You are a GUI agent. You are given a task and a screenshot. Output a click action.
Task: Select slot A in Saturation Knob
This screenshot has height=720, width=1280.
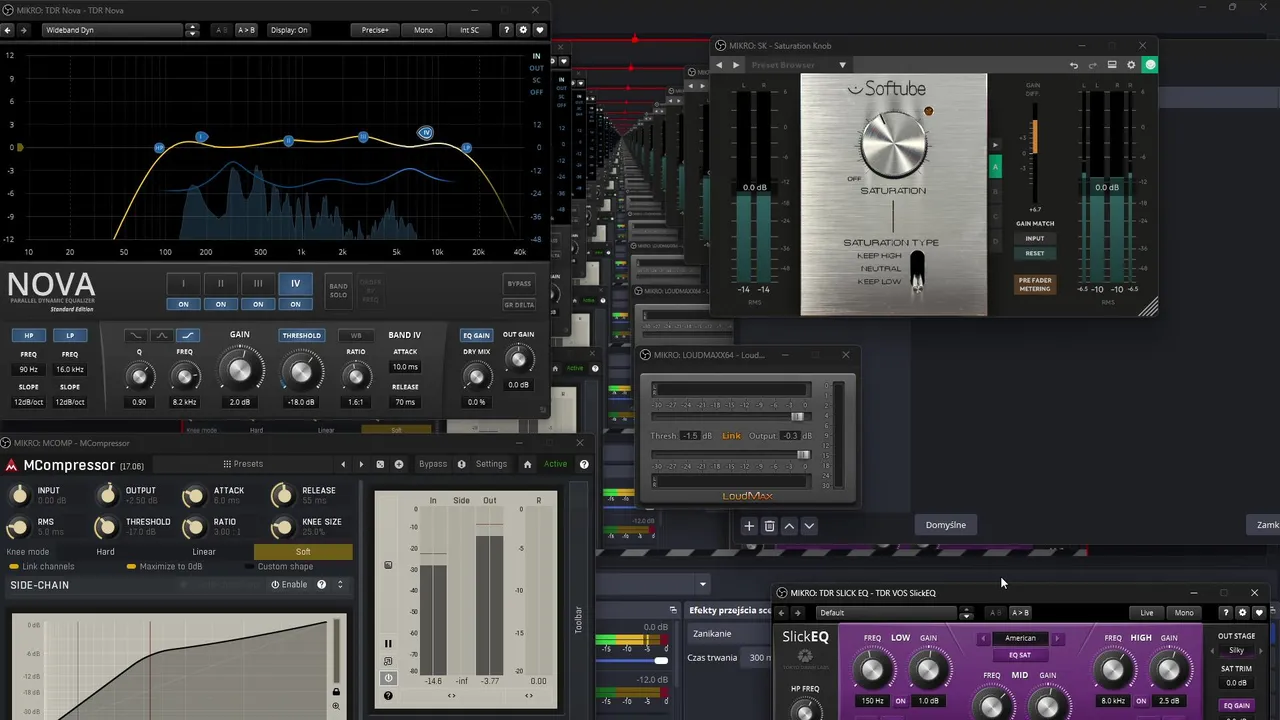pyautogui.click(x=995, y=168)
